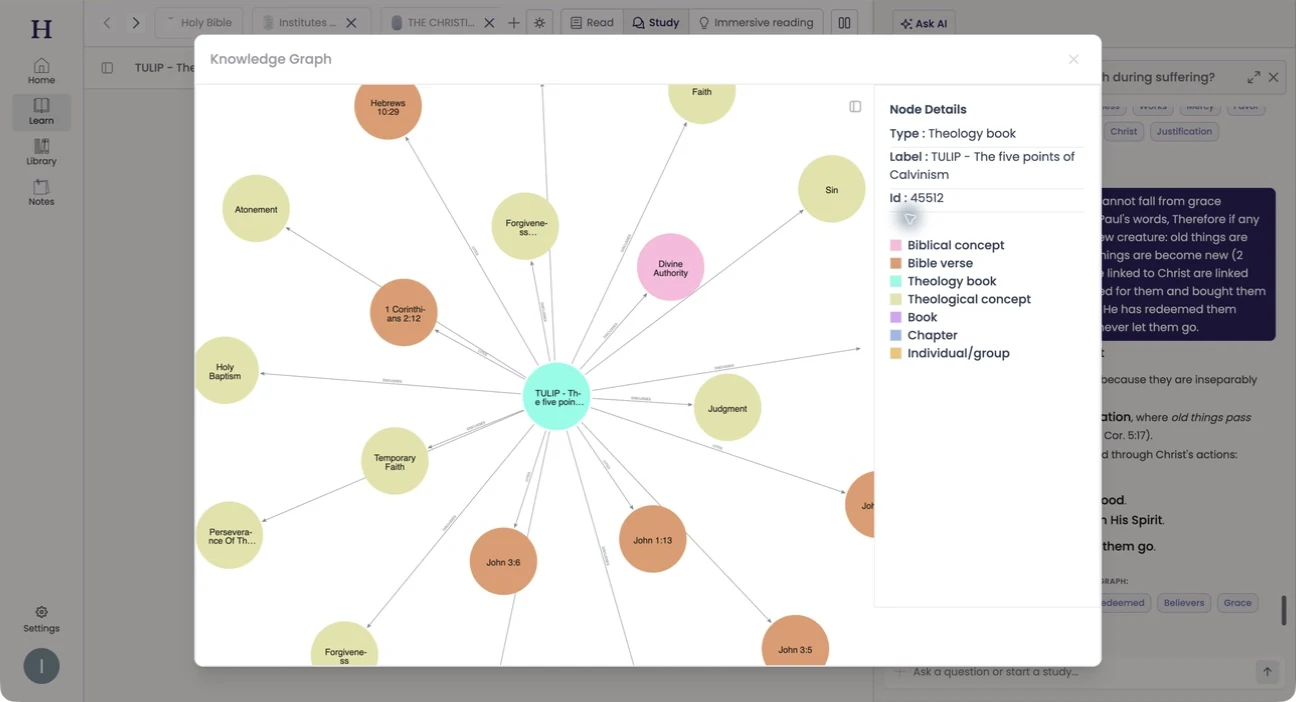This screenshot has height=702, width=1296.
Task: Click the Grace tag chip
Action: pos(1237,603)
